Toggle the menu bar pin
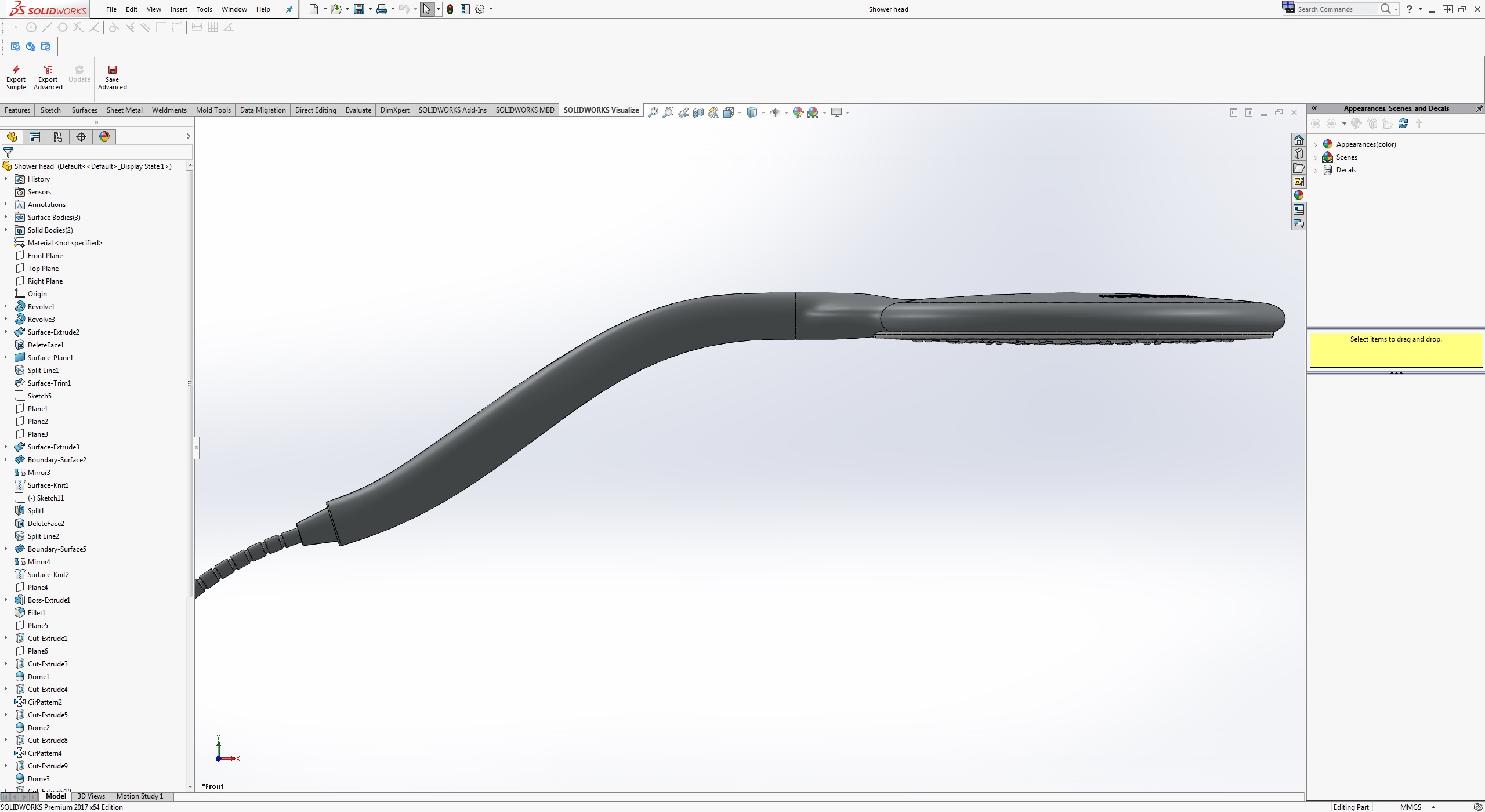 [x=289, y=9]
